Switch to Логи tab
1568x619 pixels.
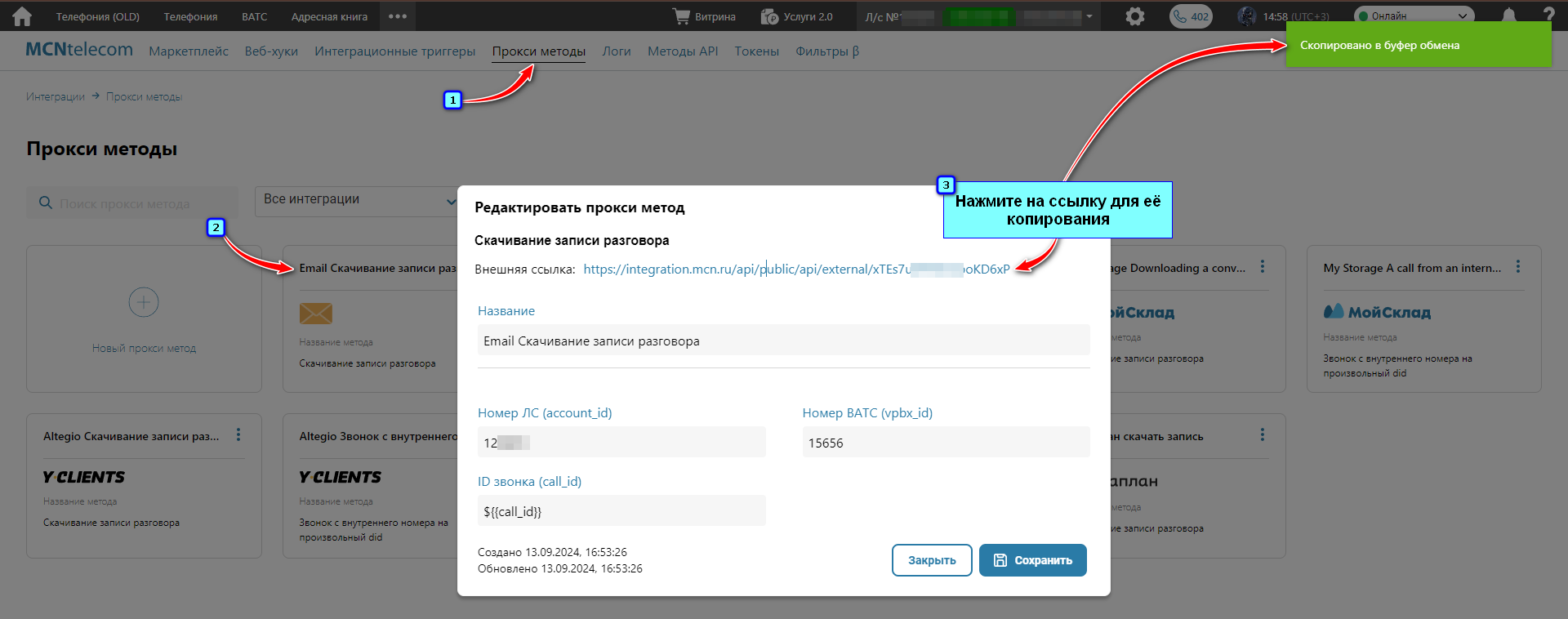[x=617, y=51]
